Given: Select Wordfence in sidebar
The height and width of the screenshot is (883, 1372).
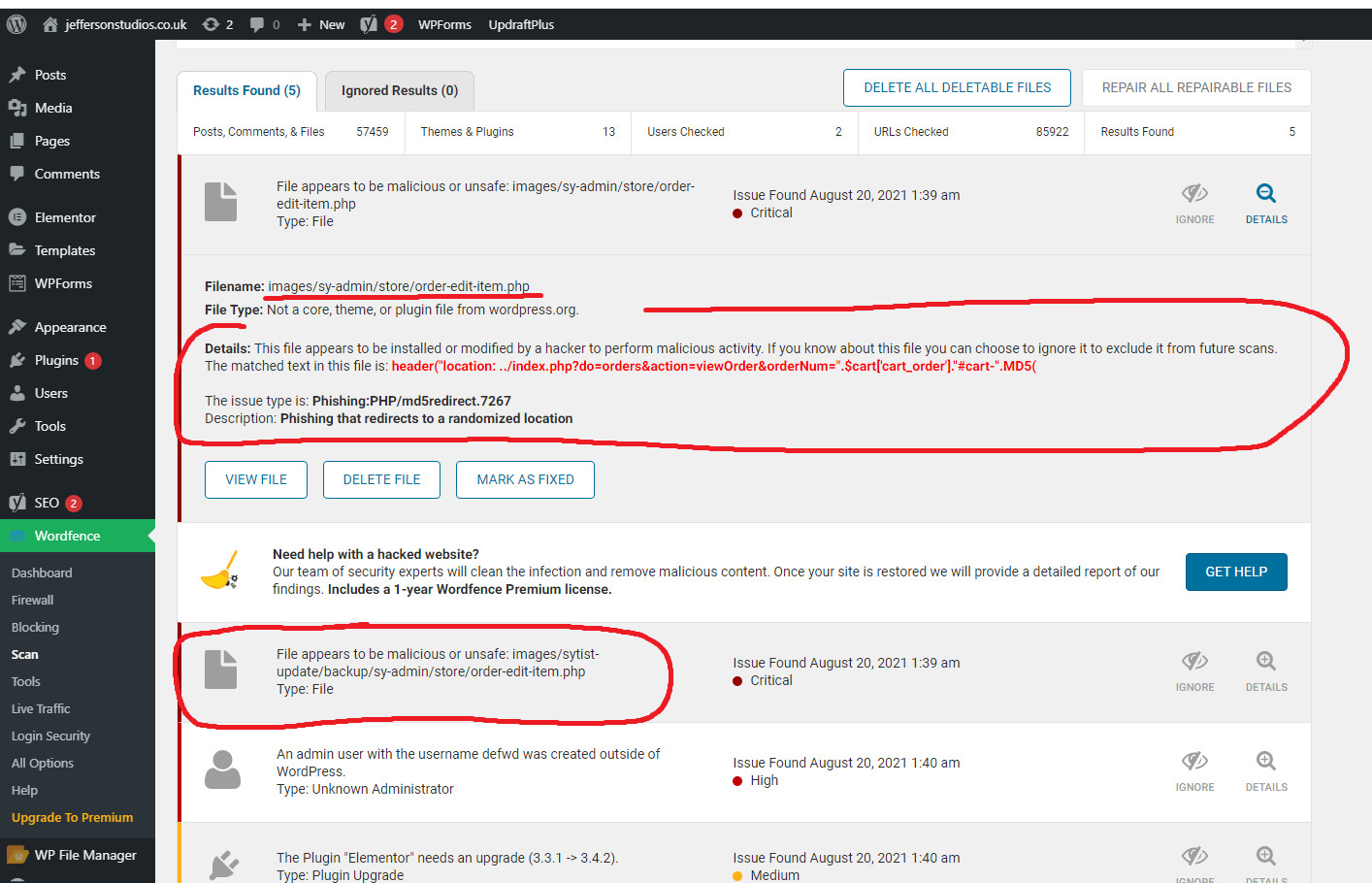Looking at the screenshot, I should click(78, 536).
